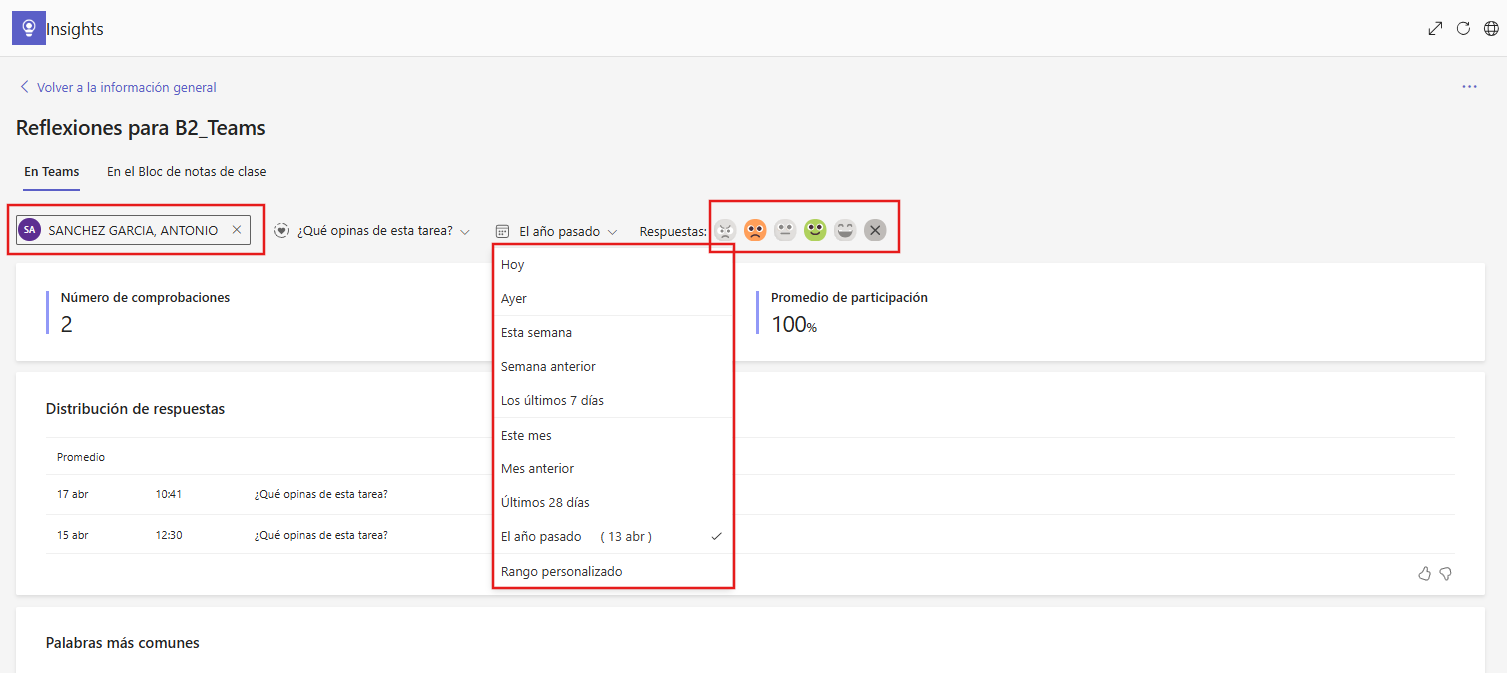Switch to the En Teams tab
The height and width of the screenshot is (673, 1507).
52,171
